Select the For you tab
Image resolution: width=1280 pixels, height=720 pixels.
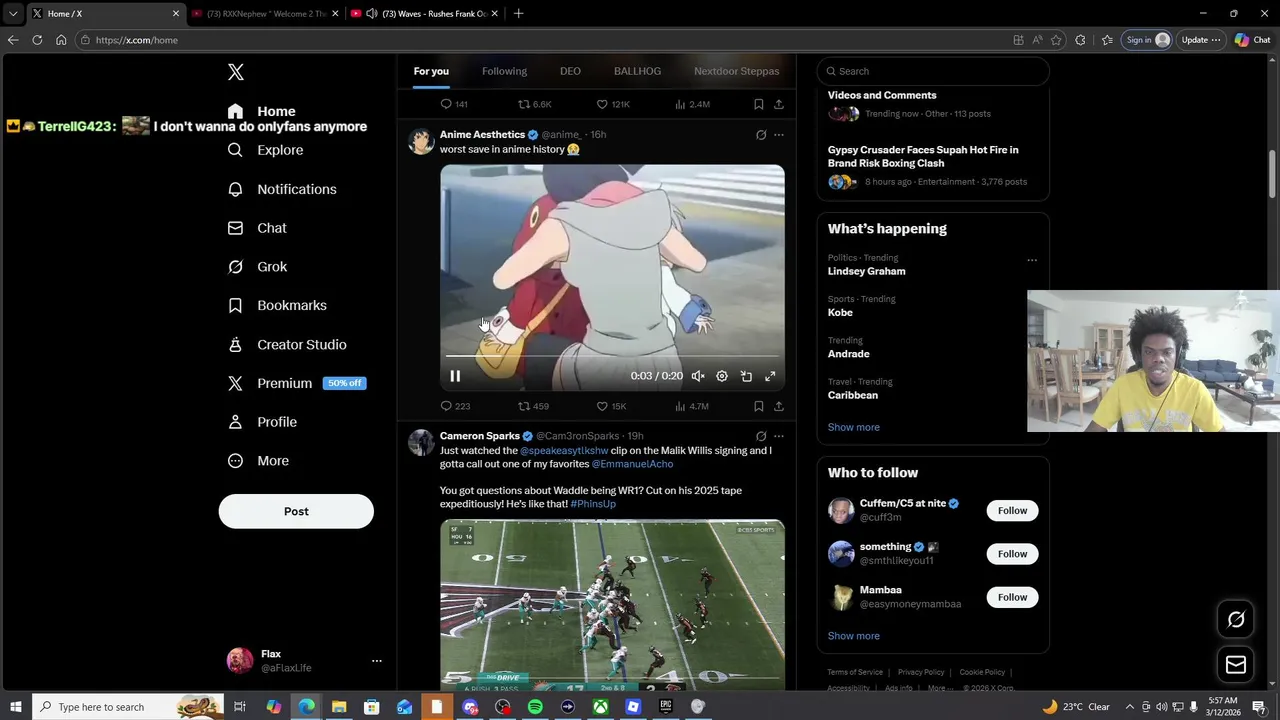click(x=431, y=71)
